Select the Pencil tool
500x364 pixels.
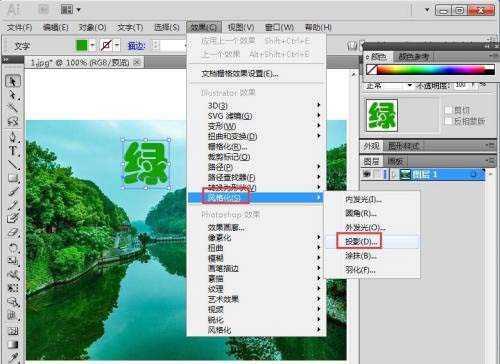(x=13, y=205)
